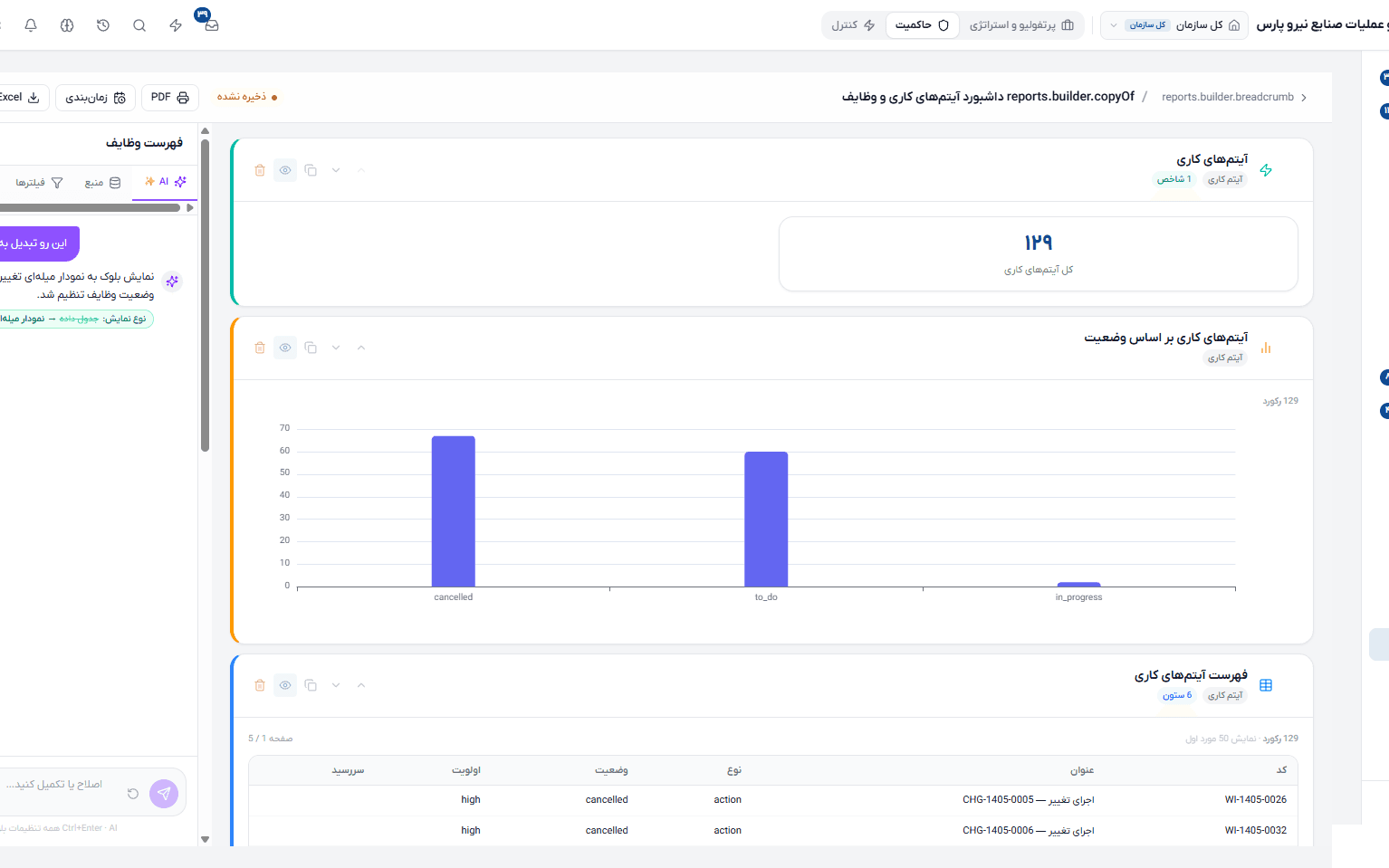This screenshot has height=868, width=1389.
Task: Toggle visibility of the status bar chart block
Action: [285, 348]
